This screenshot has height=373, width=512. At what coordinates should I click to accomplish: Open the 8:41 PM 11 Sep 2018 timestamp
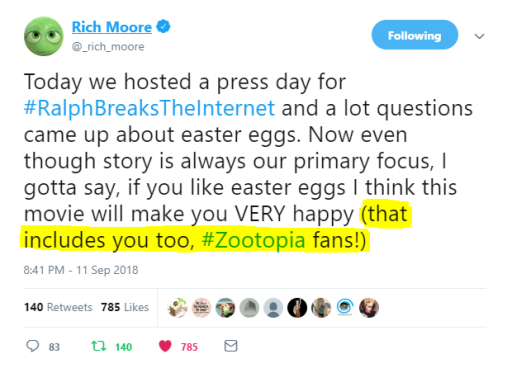click(x=81, y=270)
